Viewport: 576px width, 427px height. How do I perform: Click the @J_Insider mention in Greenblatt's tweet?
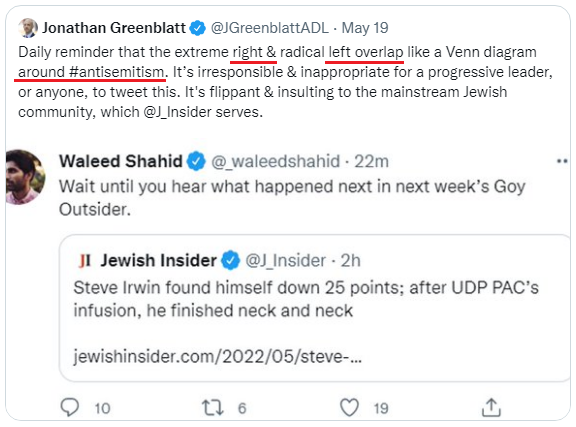pyautogui.click(x=177, y=112)
